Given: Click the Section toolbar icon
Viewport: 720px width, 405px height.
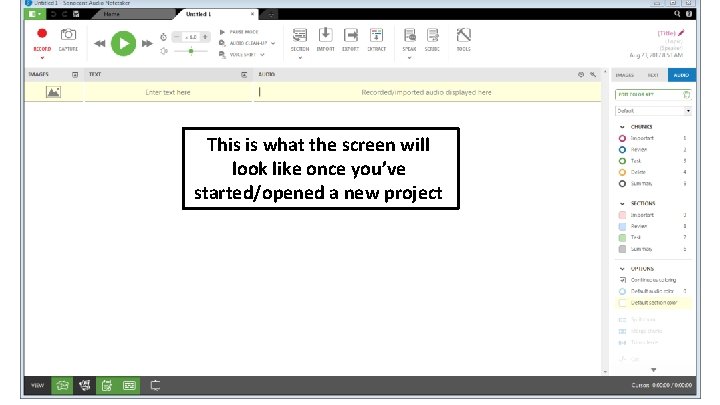Looking at the screenshot, I should tap(300, 35).
